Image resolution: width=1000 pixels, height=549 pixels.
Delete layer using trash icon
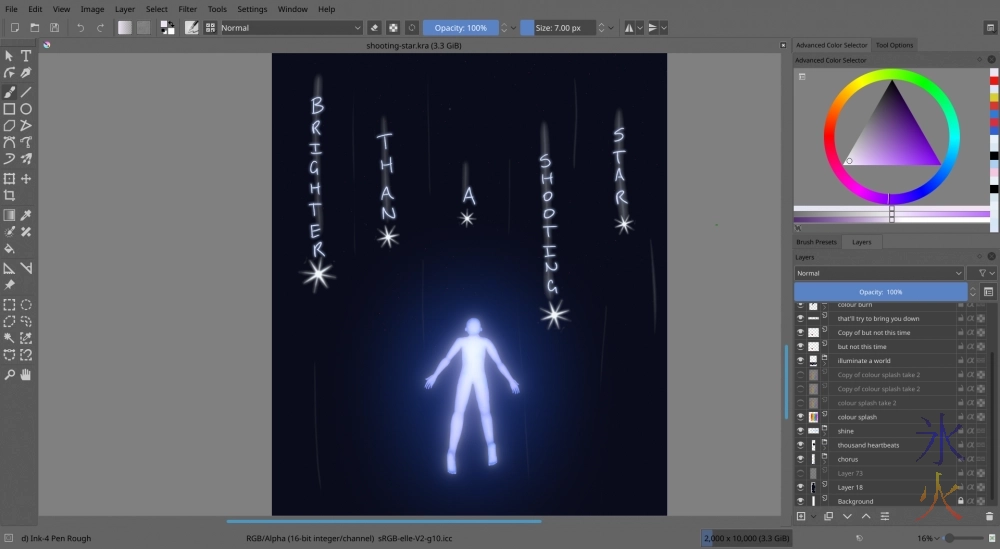[x=989, y=516]
